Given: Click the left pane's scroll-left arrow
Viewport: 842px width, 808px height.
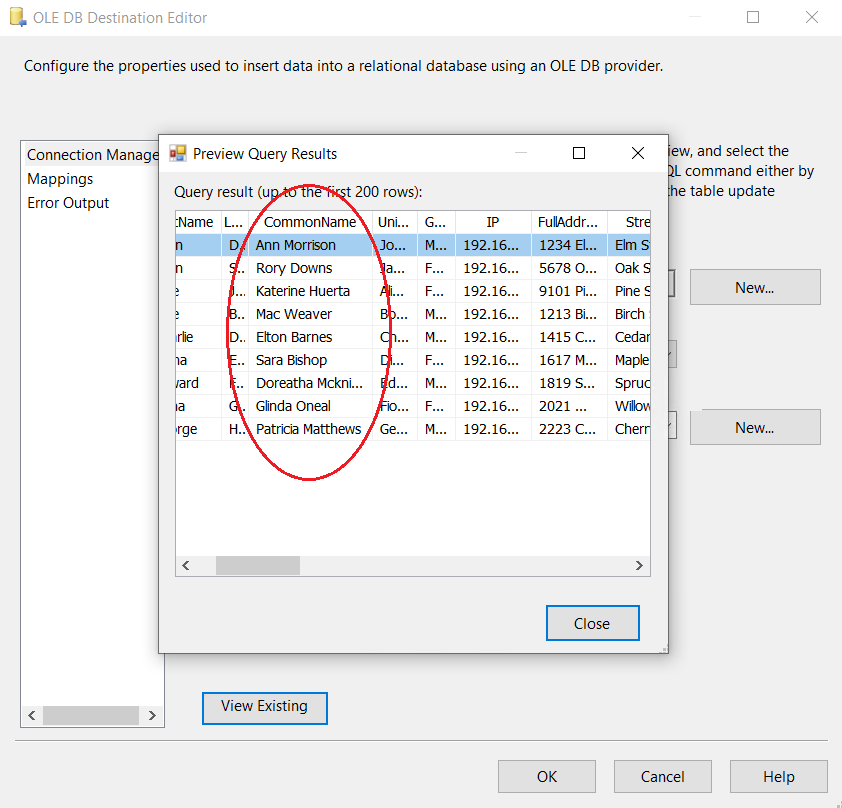Looking at the screenshot, I should pyautogui.click(x=32, y=716).
